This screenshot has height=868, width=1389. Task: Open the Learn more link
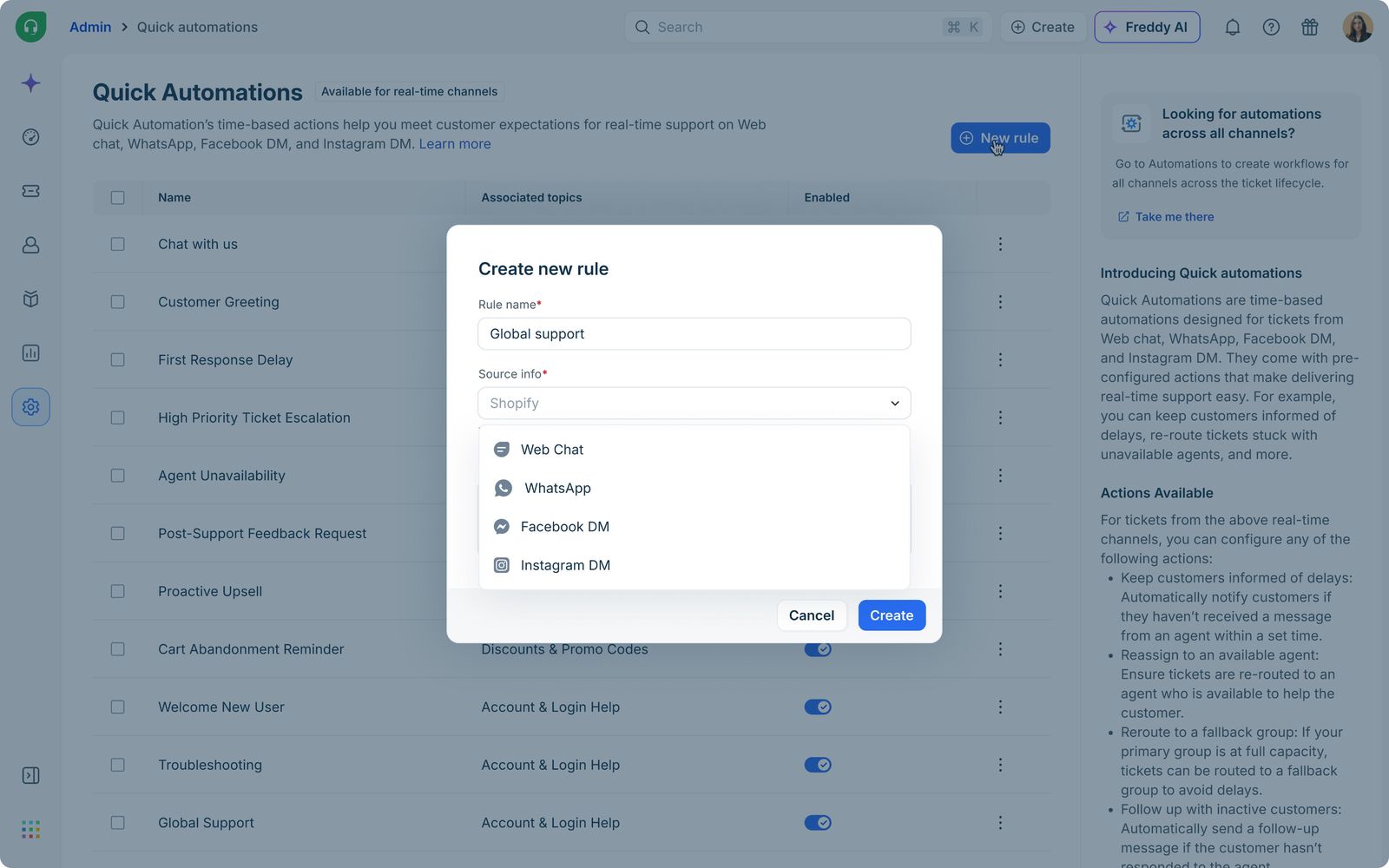click(455, 144)
